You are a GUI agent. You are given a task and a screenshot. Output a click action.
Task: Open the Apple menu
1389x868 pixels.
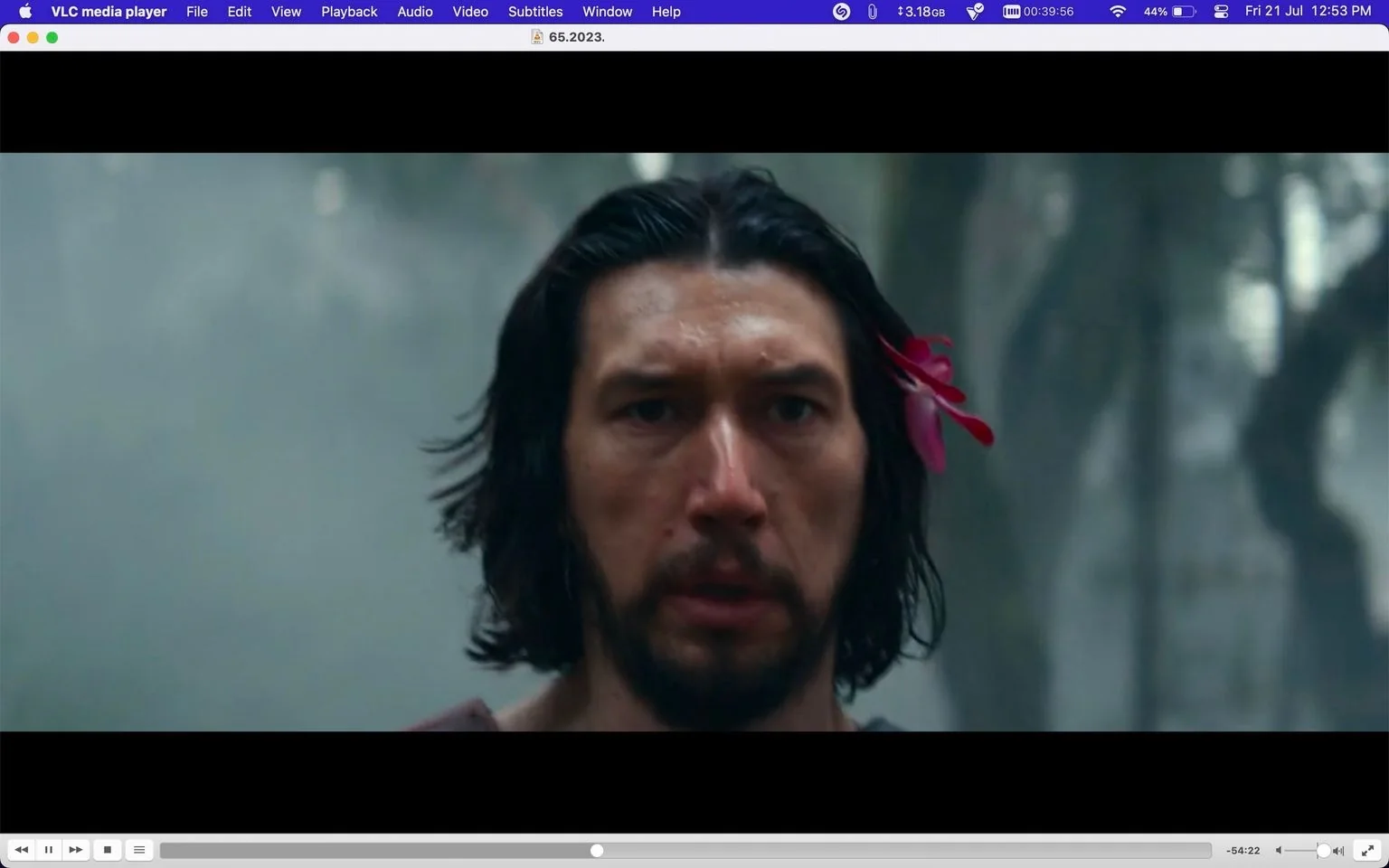click(25, 12)
